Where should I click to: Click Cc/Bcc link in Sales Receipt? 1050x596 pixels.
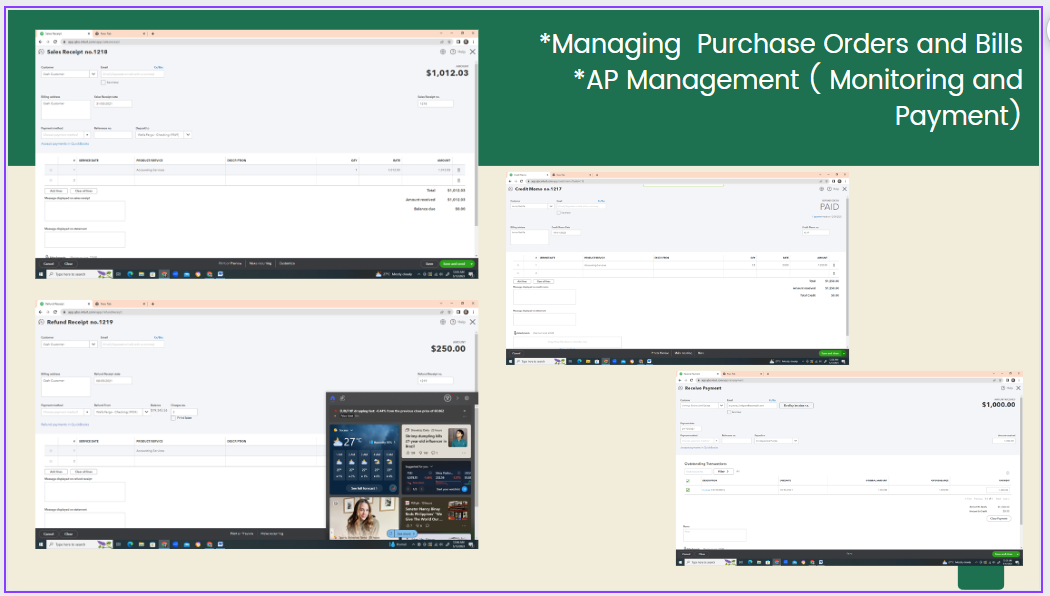pos(159,67)
